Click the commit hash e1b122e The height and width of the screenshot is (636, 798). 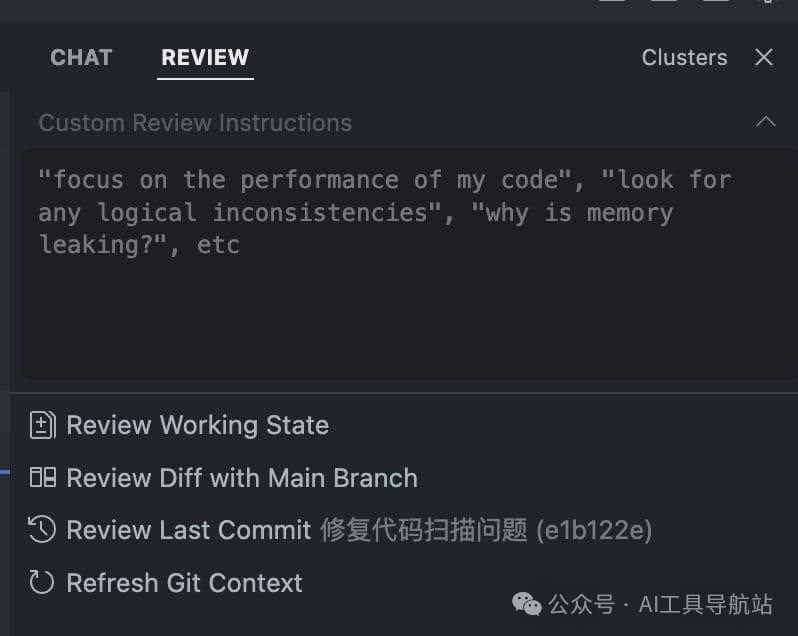[594, 529]
